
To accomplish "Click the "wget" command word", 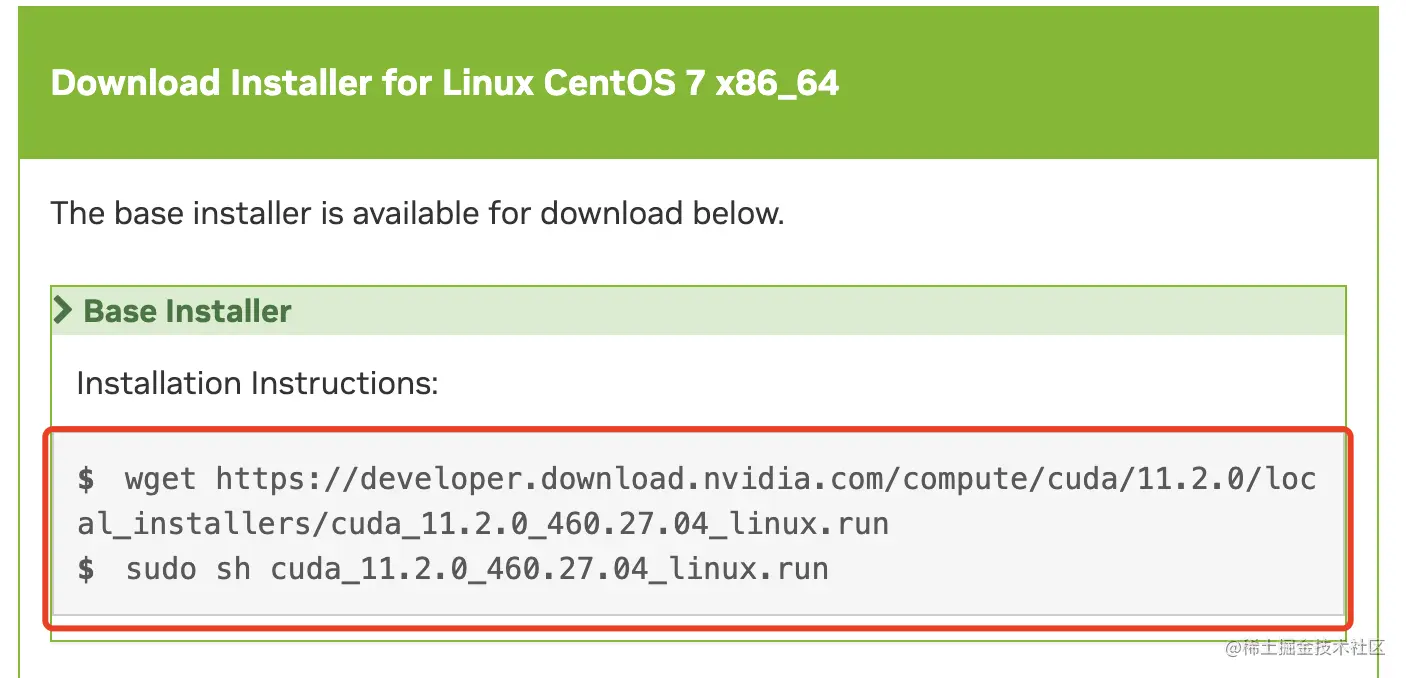I will click(161, 479).
